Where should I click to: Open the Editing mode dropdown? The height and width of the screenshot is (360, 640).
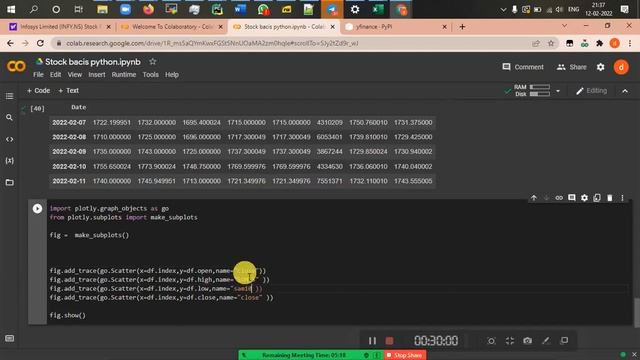tap(591, 91)
